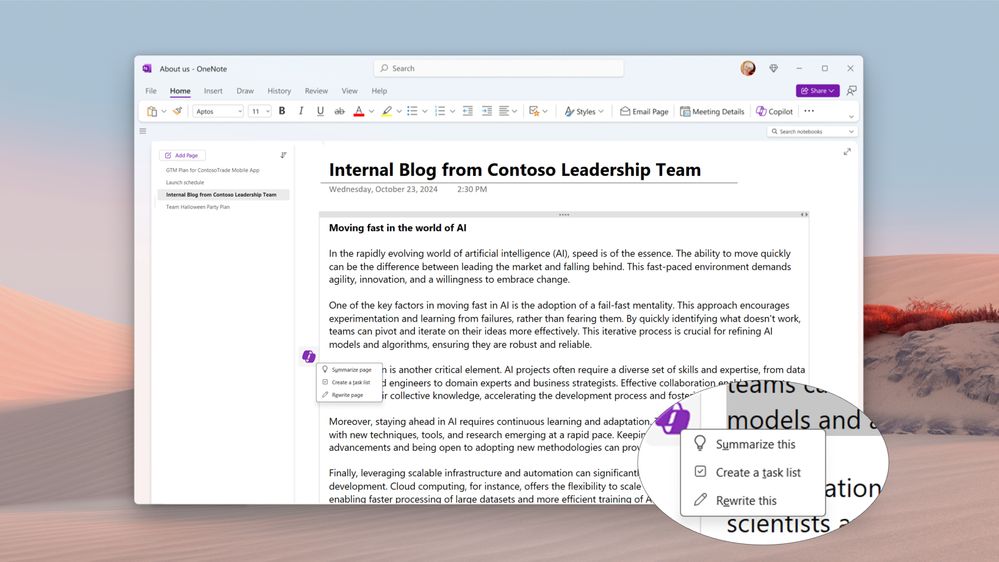Sort pages with the sort icon

(x=284, y=155)
